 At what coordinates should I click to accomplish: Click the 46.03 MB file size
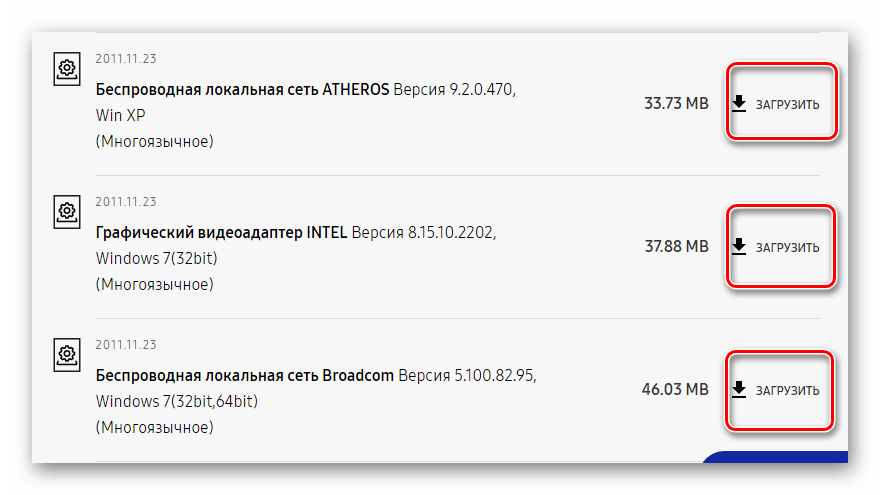[x=674, y=389]
